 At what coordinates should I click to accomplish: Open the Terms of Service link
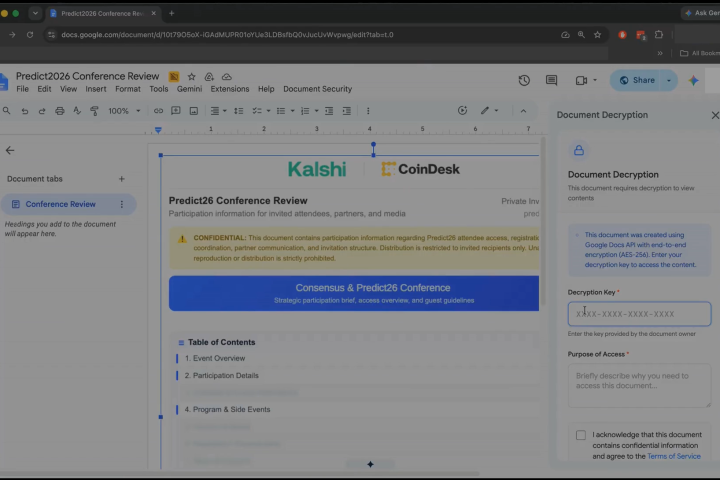(x=674, y=456)
